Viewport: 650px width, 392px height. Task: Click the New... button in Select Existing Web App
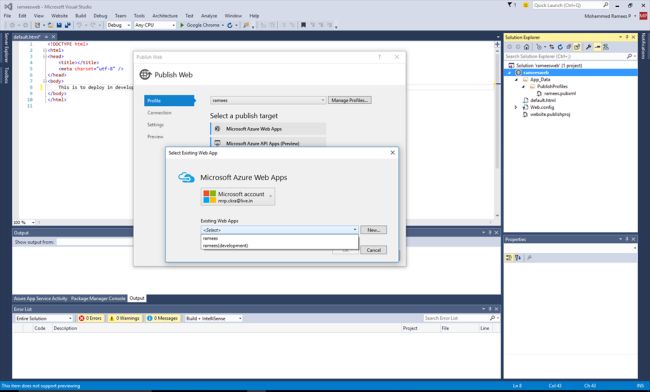pos(374,230)
